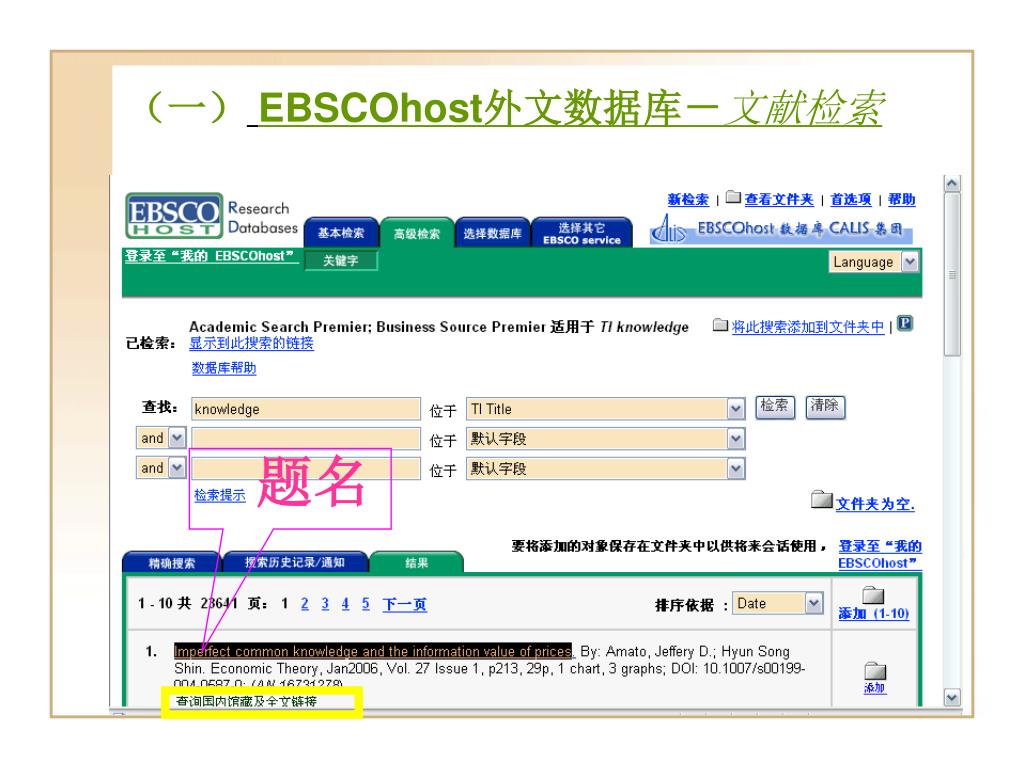
Task: Switch to 精确搜索 tab
Action: pyautogui.click(x=172, y=562)
